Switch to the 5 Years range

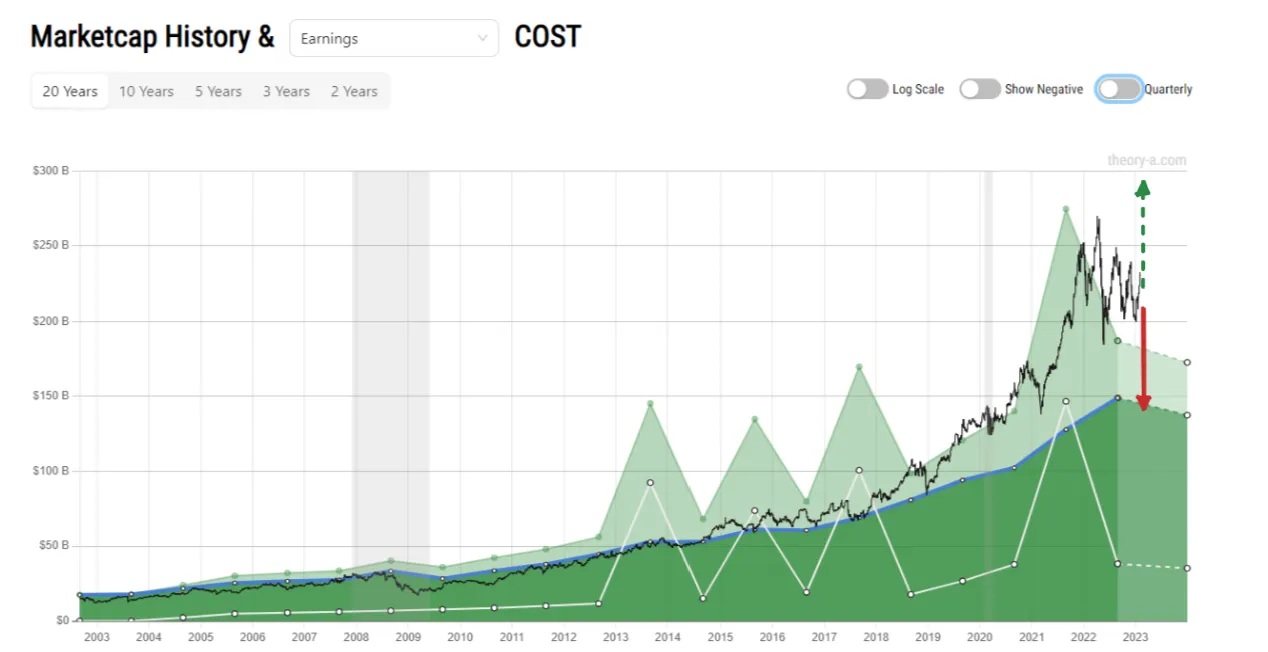pos(218,91)
